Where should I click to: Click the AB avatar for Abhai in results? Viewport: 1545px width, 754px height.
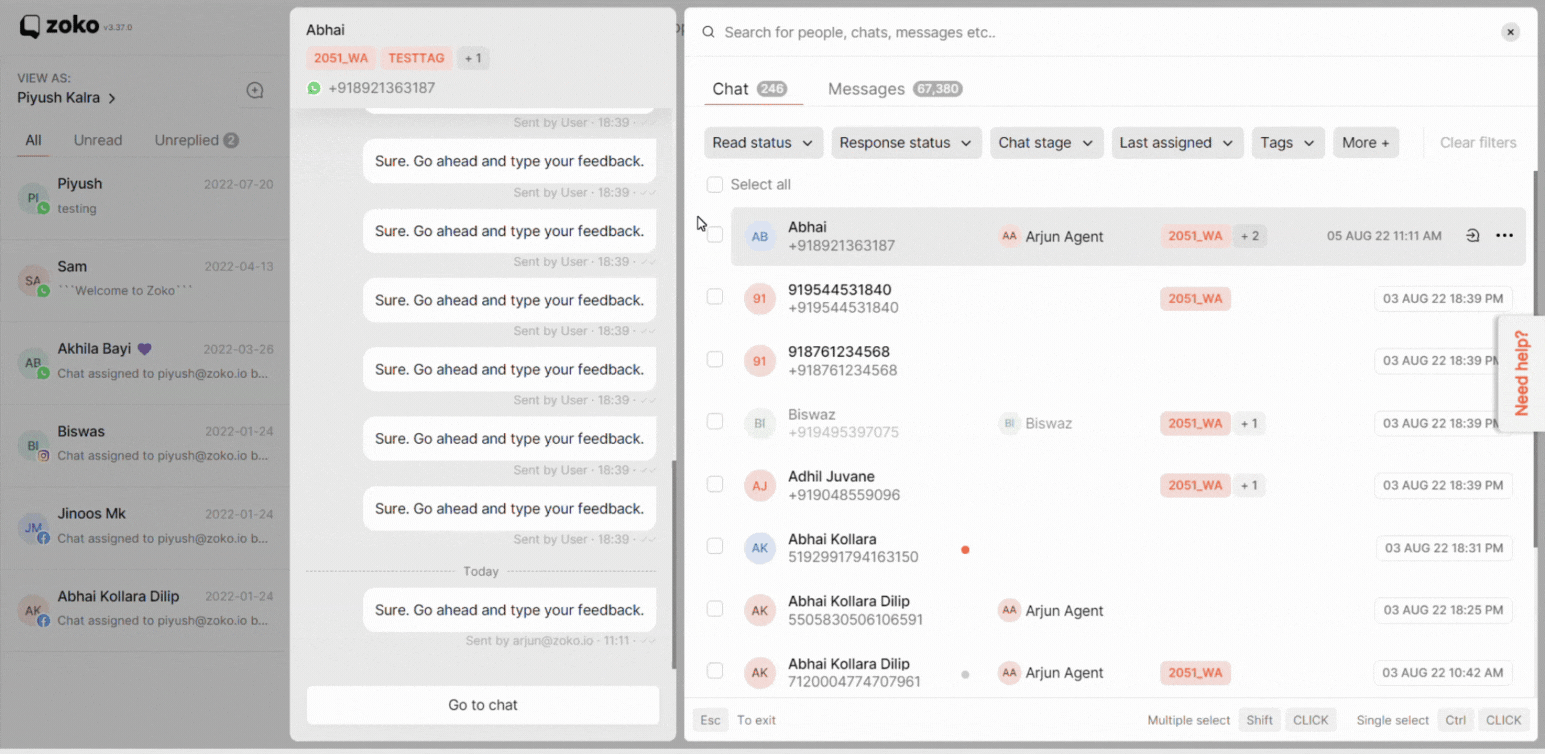760,236
